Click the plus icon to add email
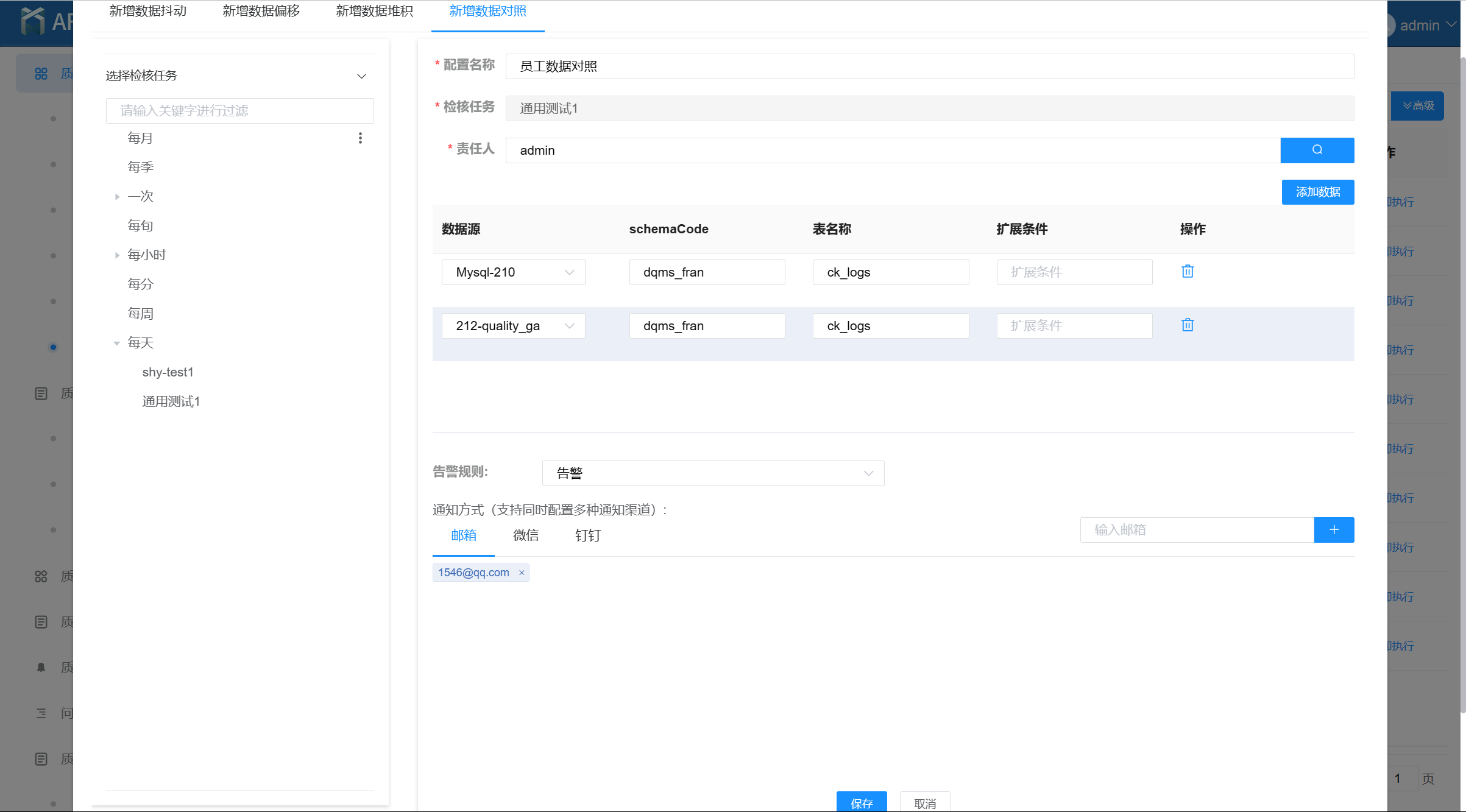Screen dimensions: 1466x812 [1333, 530]
